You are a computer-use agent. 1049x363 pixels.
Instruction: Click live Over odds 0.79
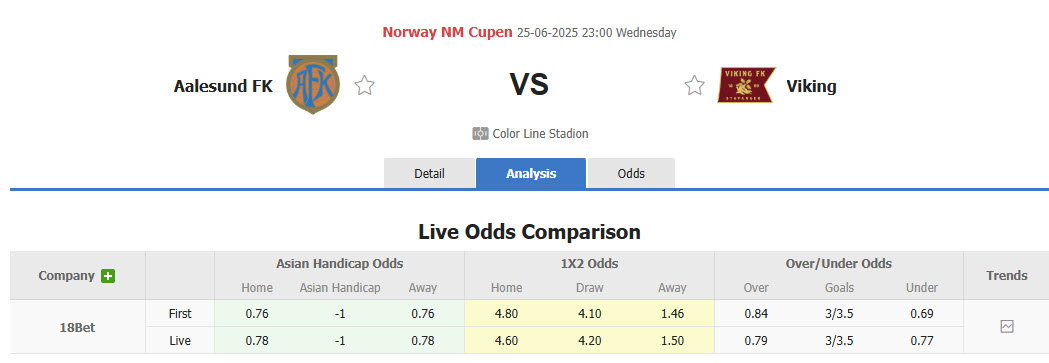(x=756, y=341)
